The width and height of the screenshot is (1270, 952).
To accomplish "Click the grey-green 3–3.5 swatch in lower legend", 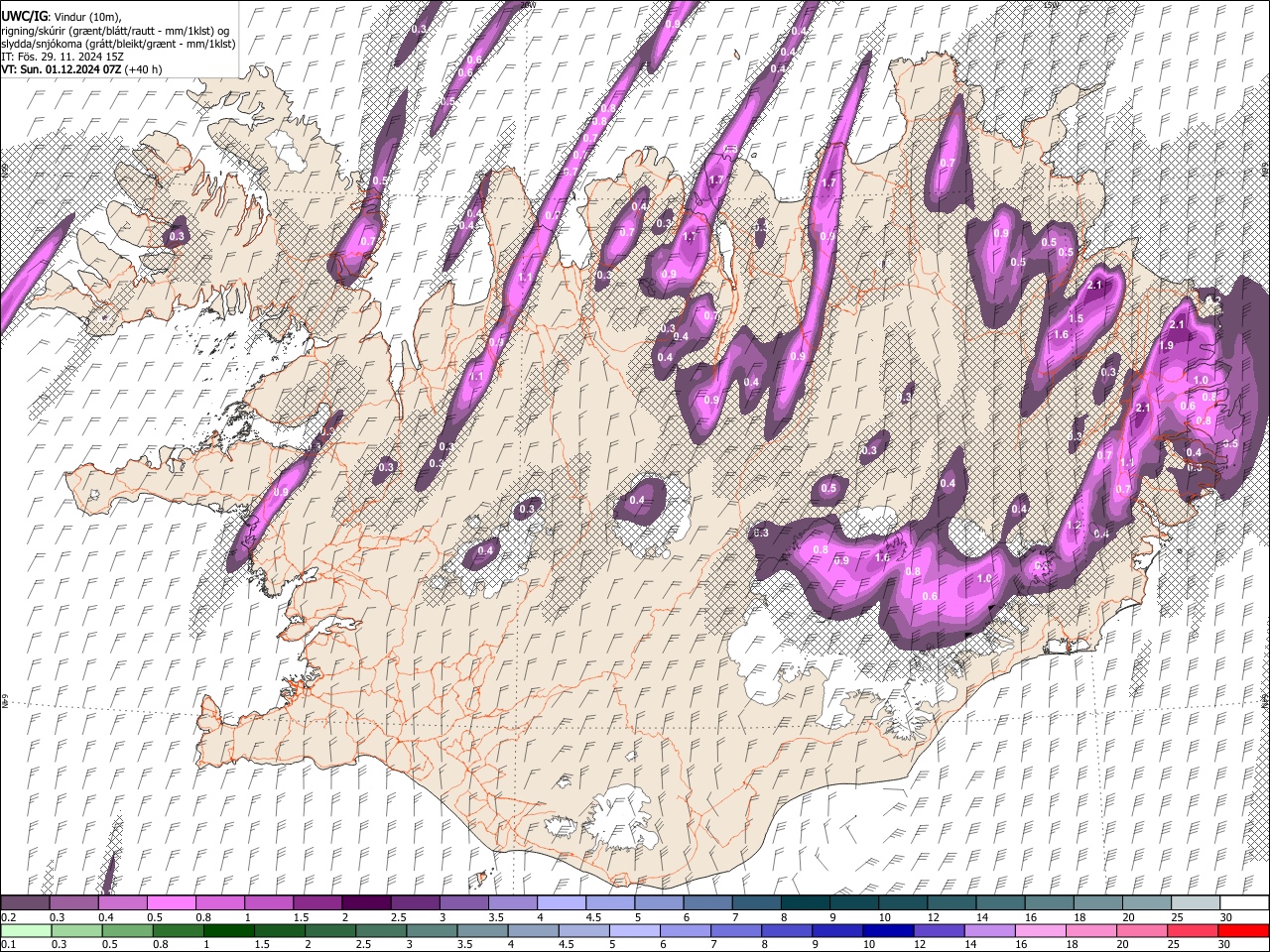I will coord(432,930).
